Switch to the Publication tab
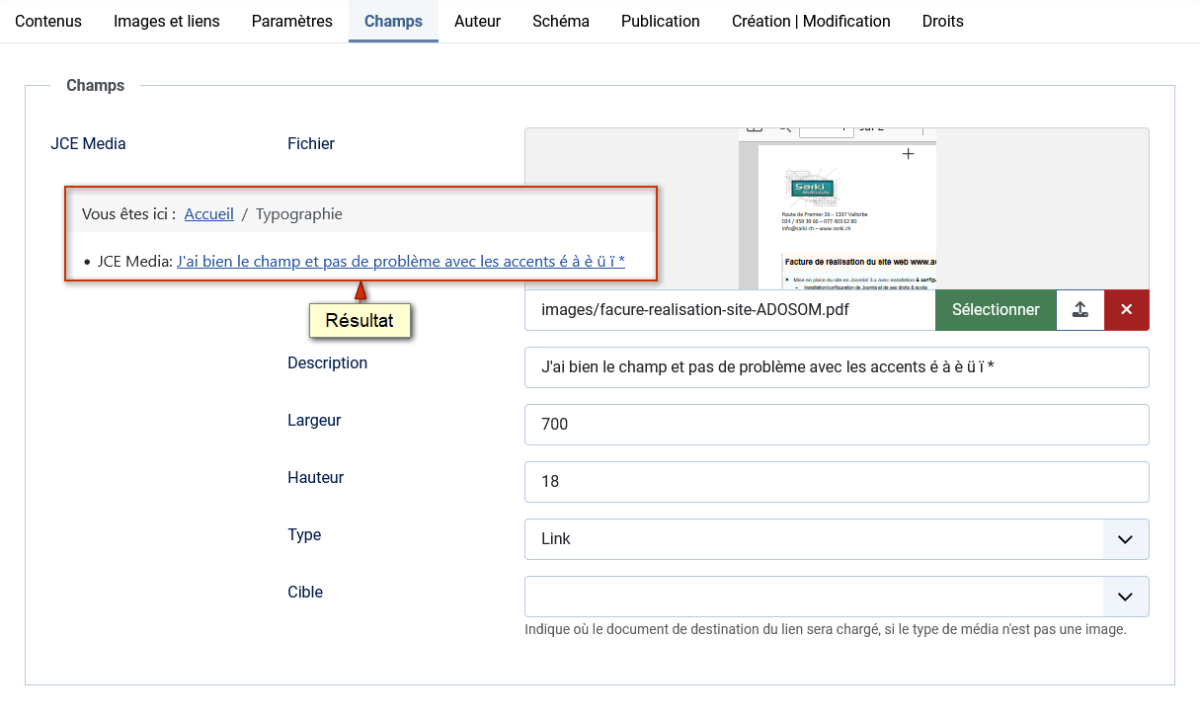 (x=660, y=21)
